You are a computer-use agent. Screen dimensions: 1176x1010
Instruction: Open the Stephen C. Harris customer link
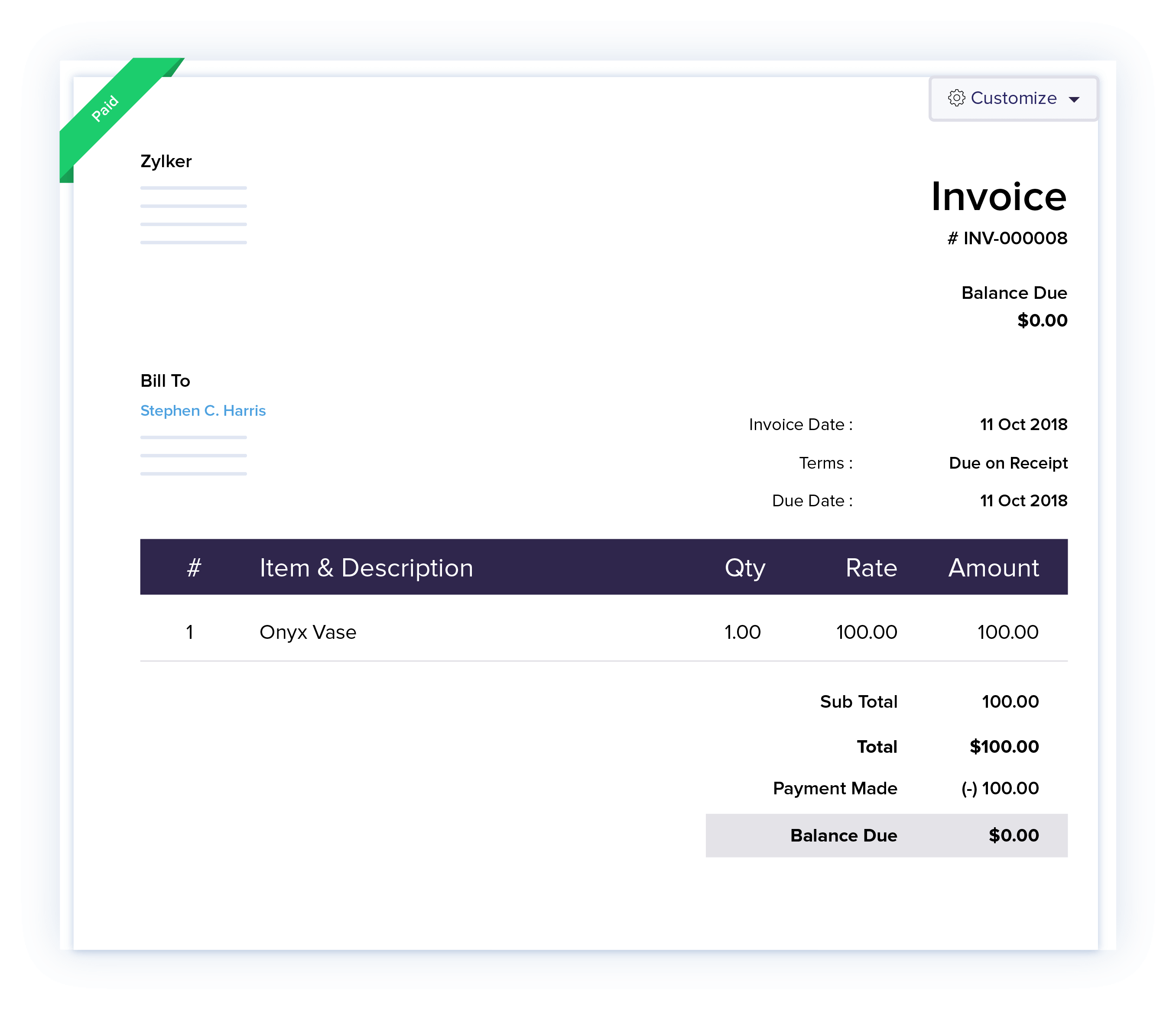(203, 410)
